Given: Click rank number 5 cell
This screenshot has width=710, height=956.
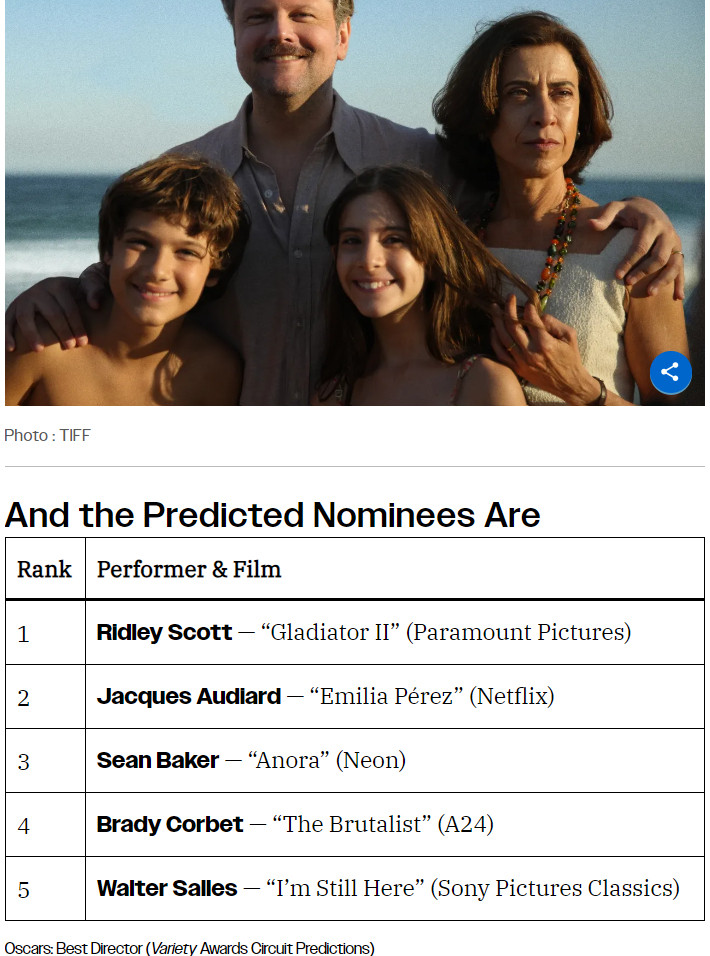Looking at the screenshot, I should tap(45, 889).
